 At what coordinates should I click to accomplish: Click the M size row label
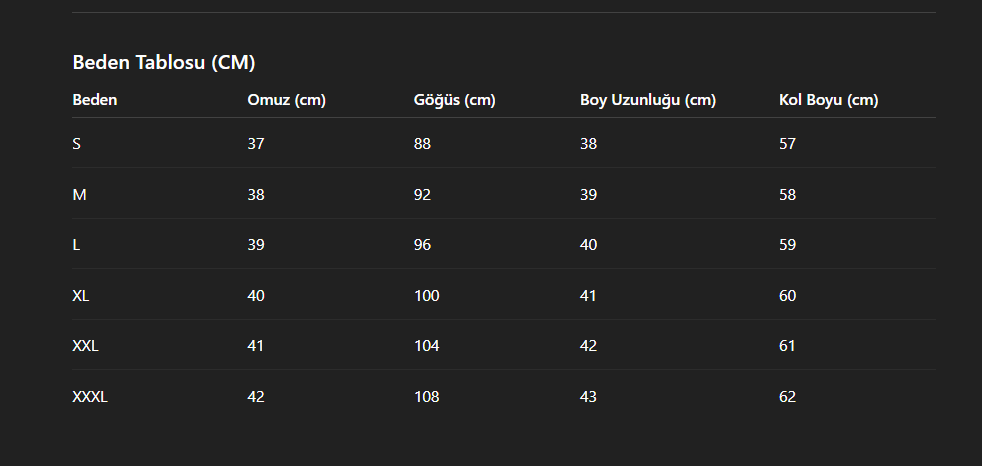80,195
